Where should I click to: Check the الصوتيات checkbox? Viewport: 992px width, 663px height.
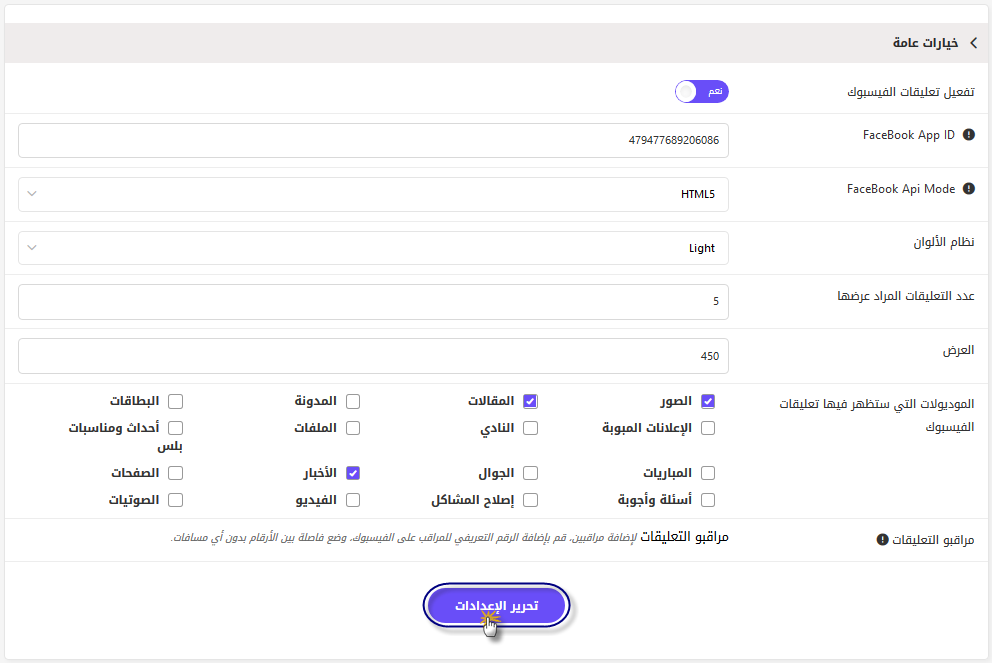(175, 500)
